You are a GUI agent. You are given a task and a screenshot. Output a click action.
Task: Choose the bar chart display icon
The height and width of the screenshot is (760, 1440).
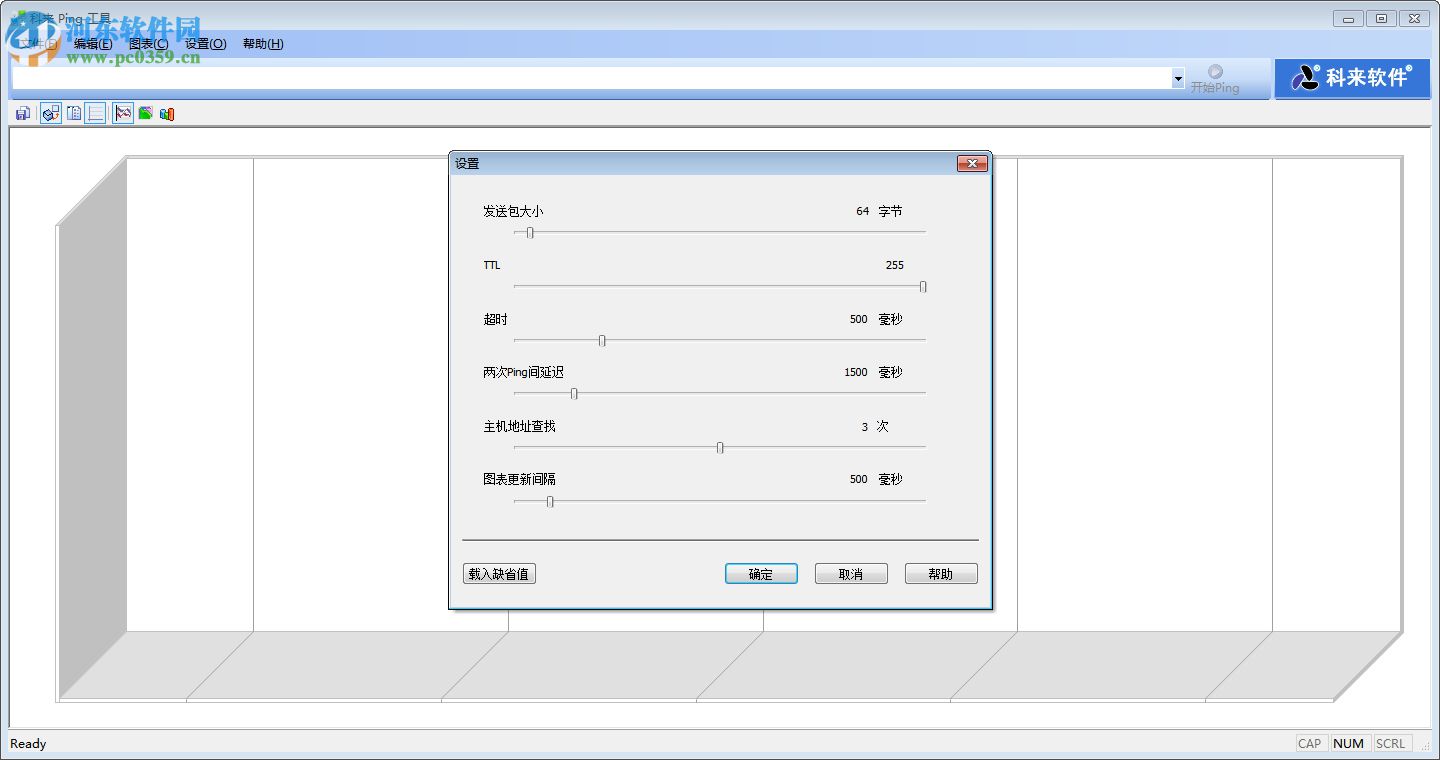(x=166, y=113)
